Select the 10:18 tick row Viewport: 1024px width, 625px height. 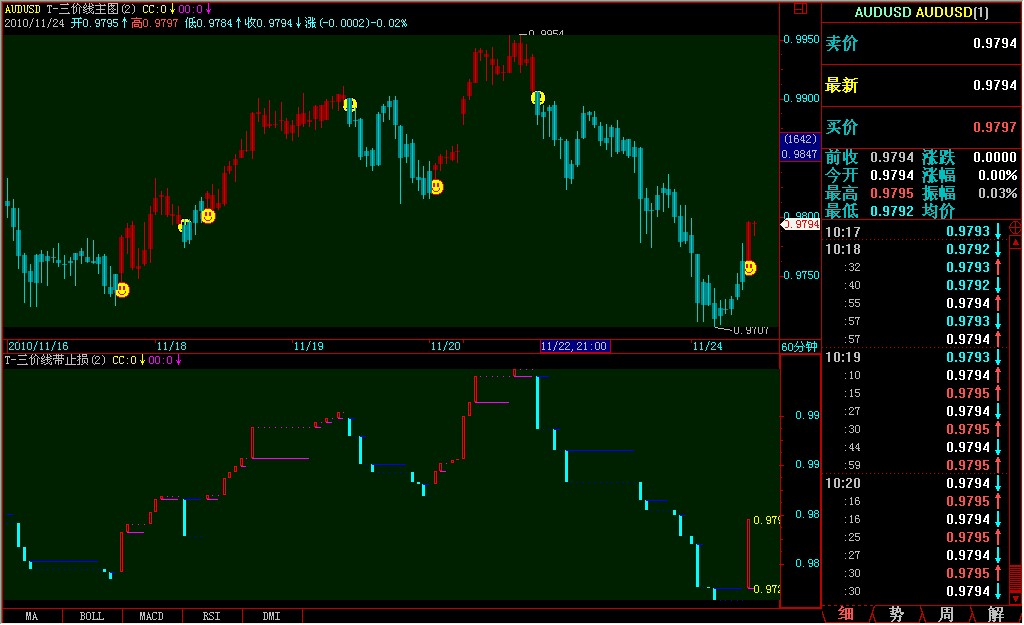[x=914, y=249]
